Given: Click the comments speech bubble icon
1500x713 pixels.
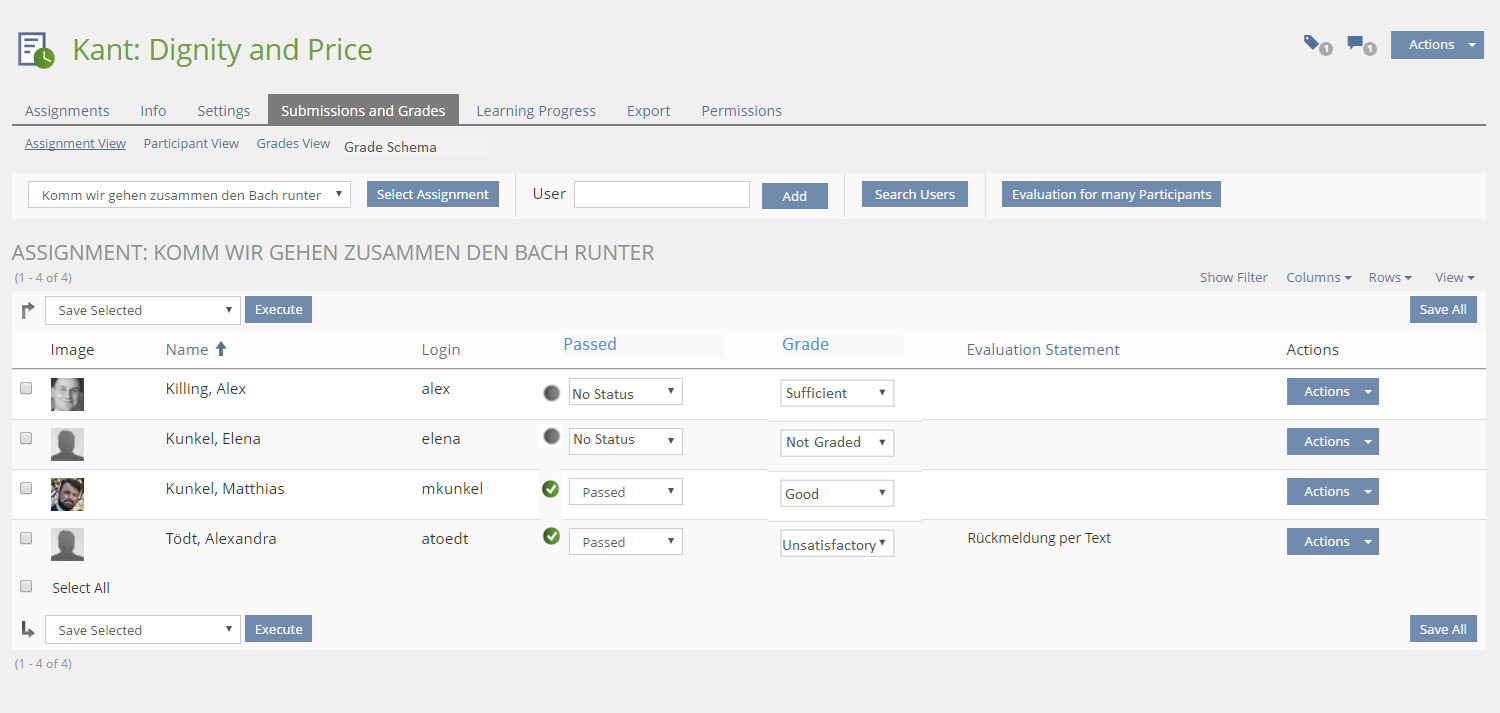Looking at the screenshot, I should pos(1356,43).
